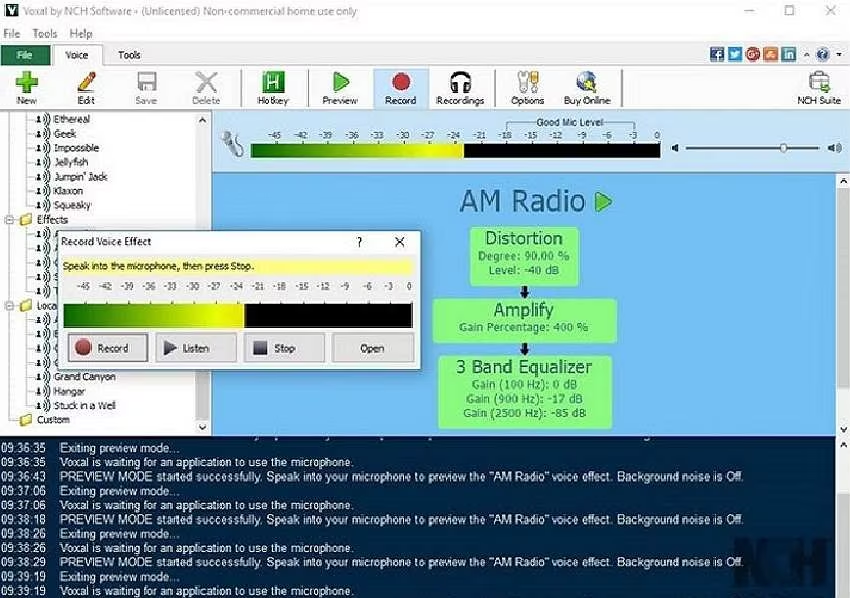Click the Save floppy disk icon
Screen dimensions: 850x598
click(146, 88)
